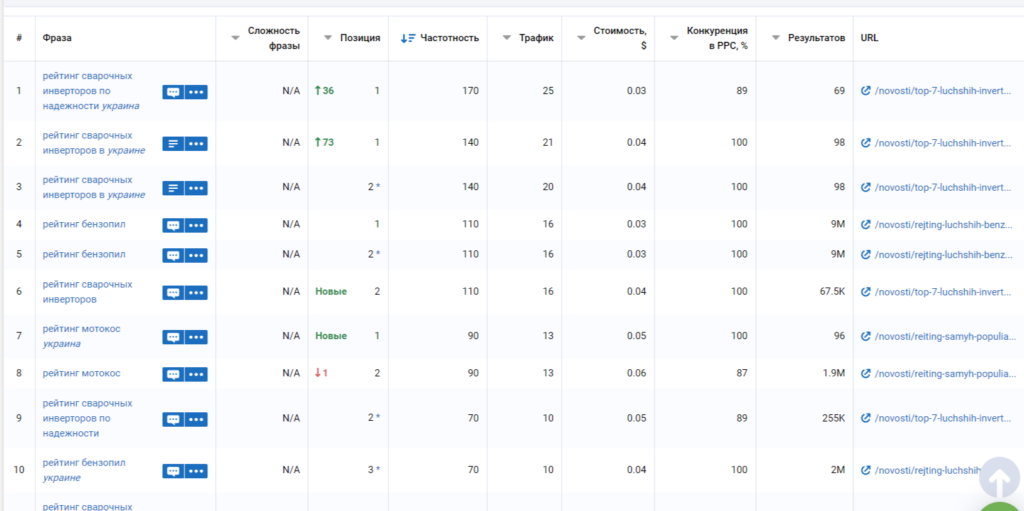Click comment bubble icon in row 8

click(173, 374)
